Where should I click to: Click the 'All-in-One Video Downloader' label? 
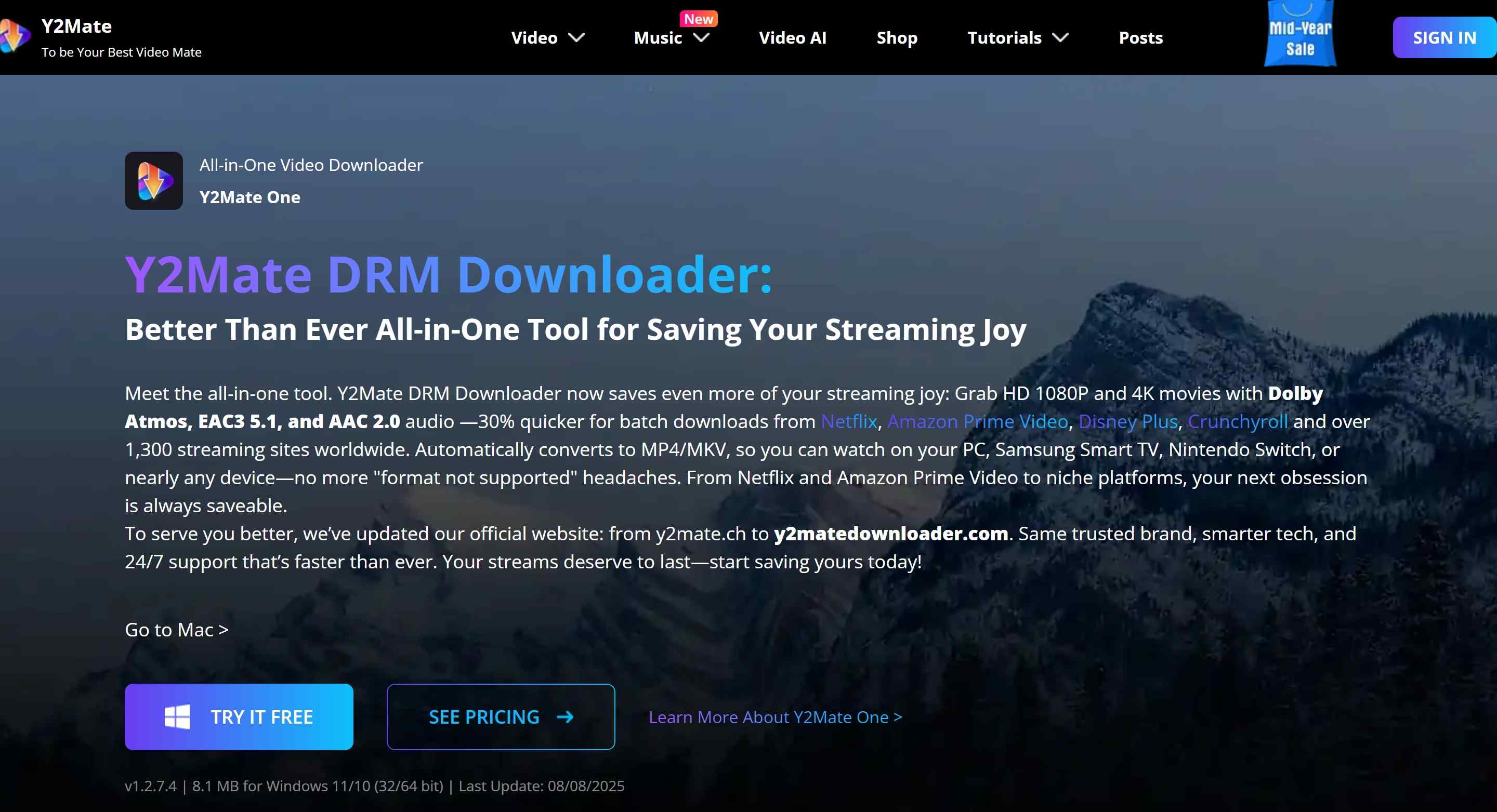(311, 165)
